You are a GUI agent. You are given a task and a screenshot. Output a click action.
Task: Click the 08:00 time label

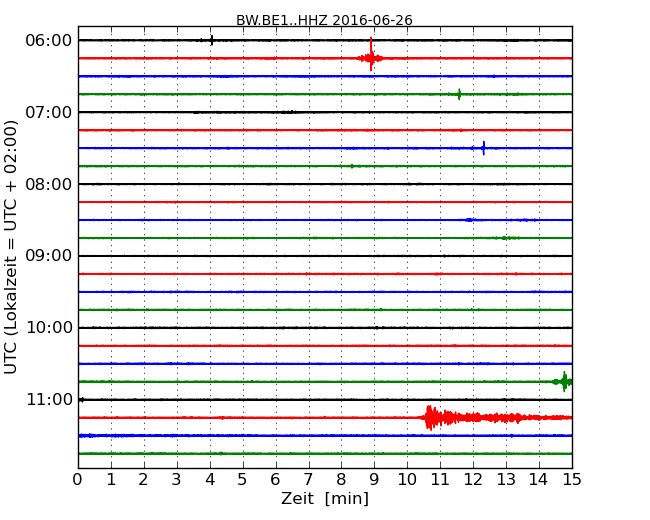pyautogui.click(x=49, y=184)
